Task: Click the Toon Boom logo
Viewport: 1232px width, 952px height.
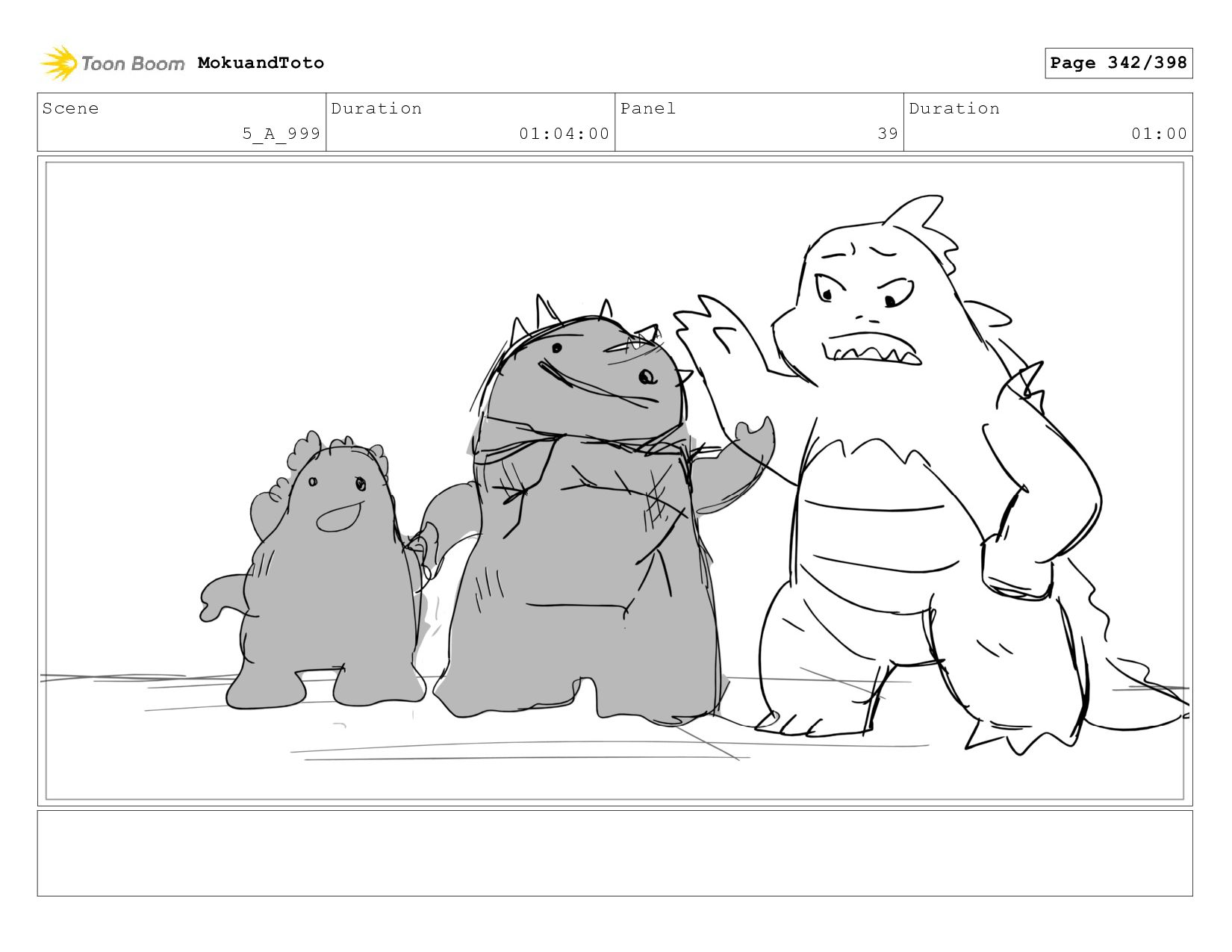Action: tap(112, 63)
